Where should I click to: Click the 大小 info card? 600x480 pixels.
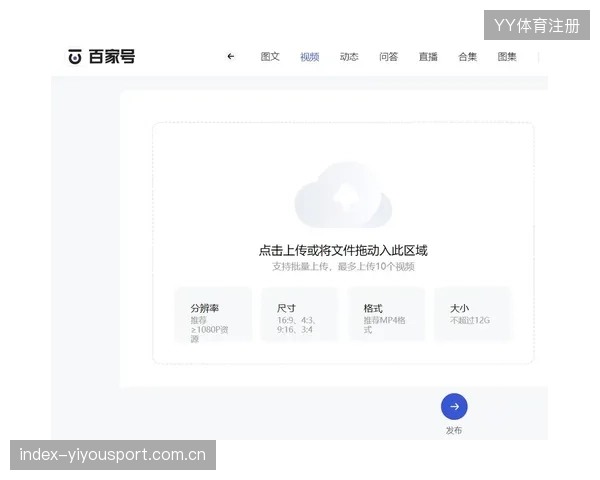tap(473, 314)
